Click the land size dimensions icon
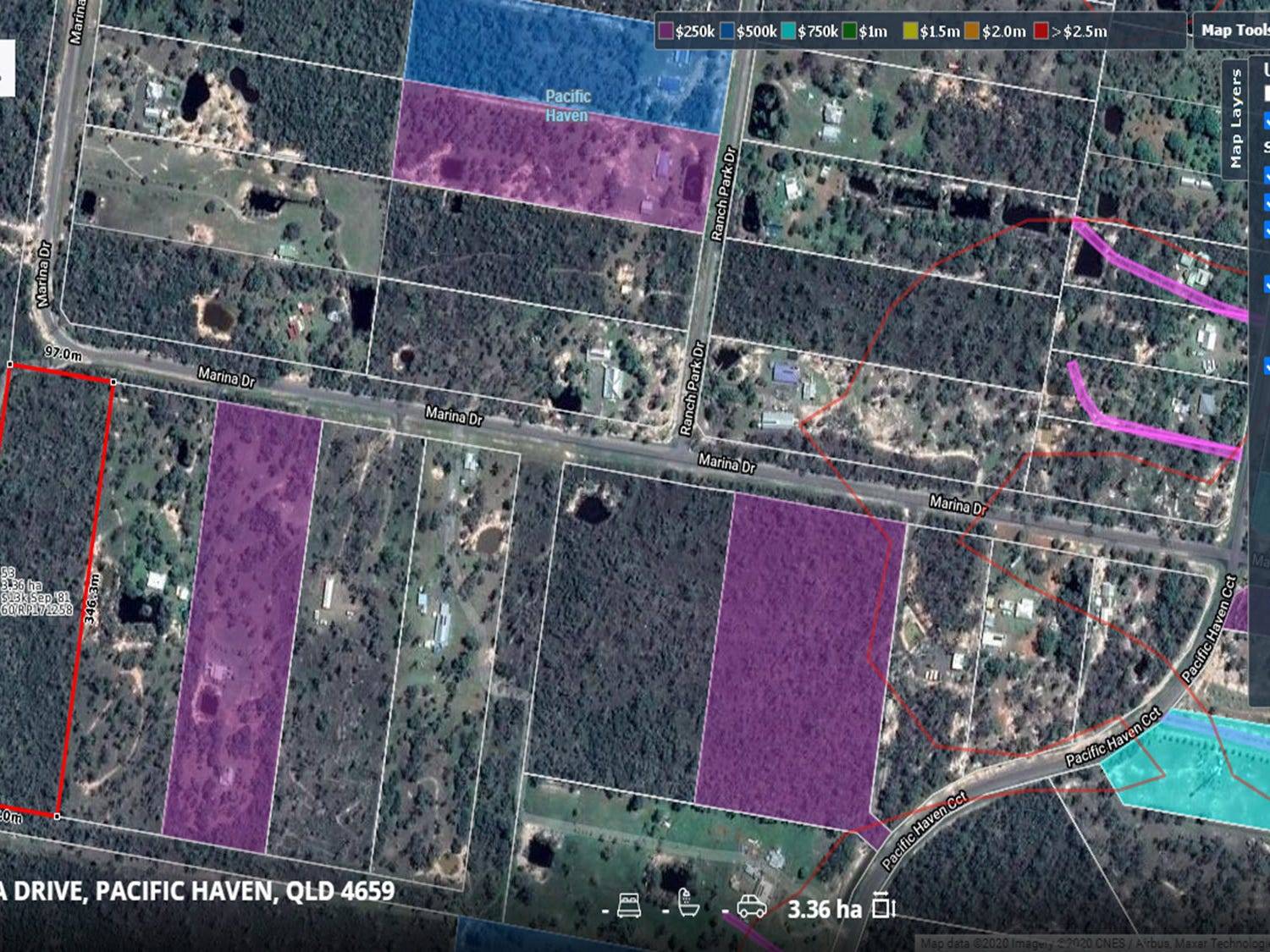The image size is (1270, 952). point(883,906)
